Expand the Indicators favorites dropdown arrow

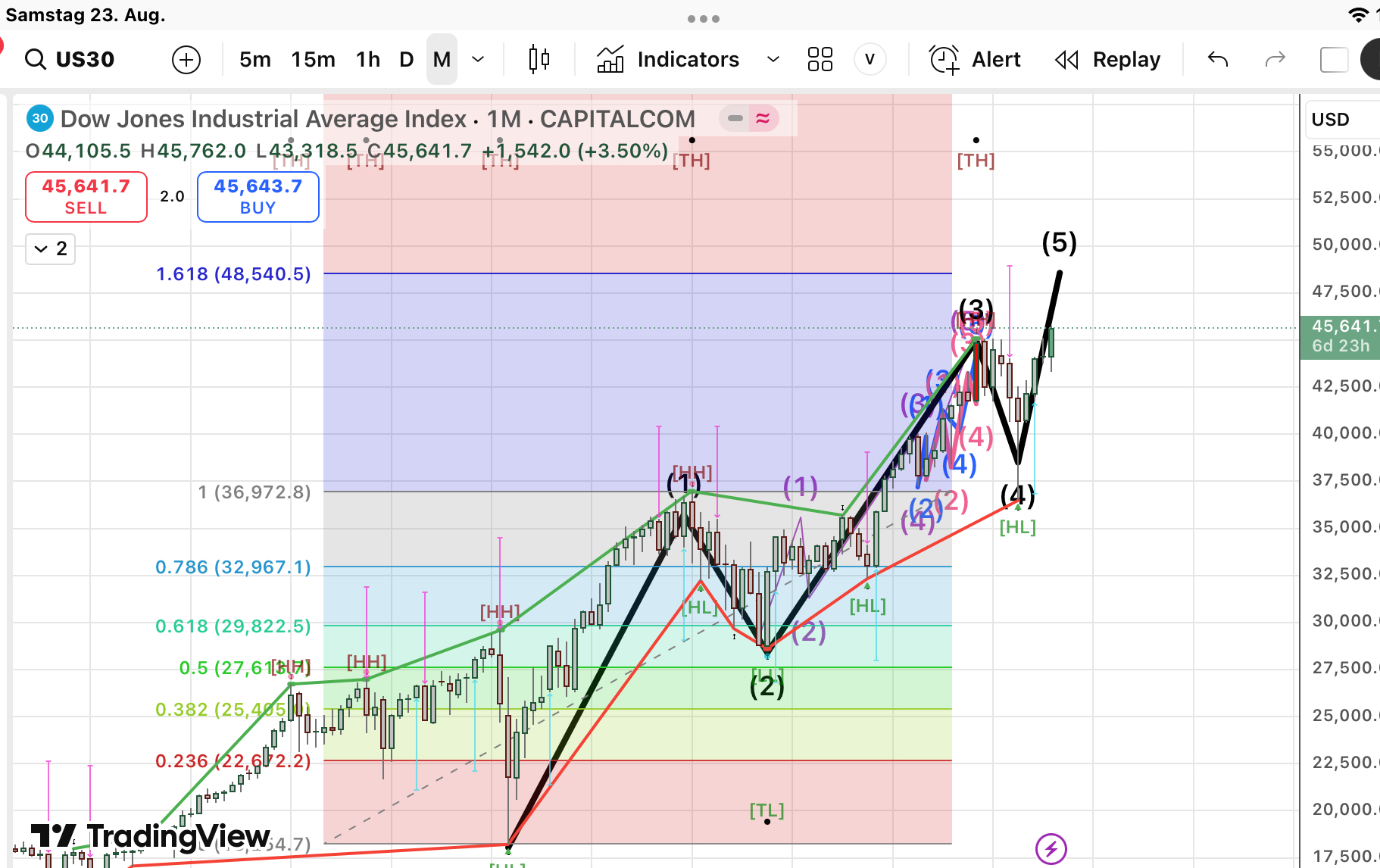pyautogui.click(x=773, y=59)
